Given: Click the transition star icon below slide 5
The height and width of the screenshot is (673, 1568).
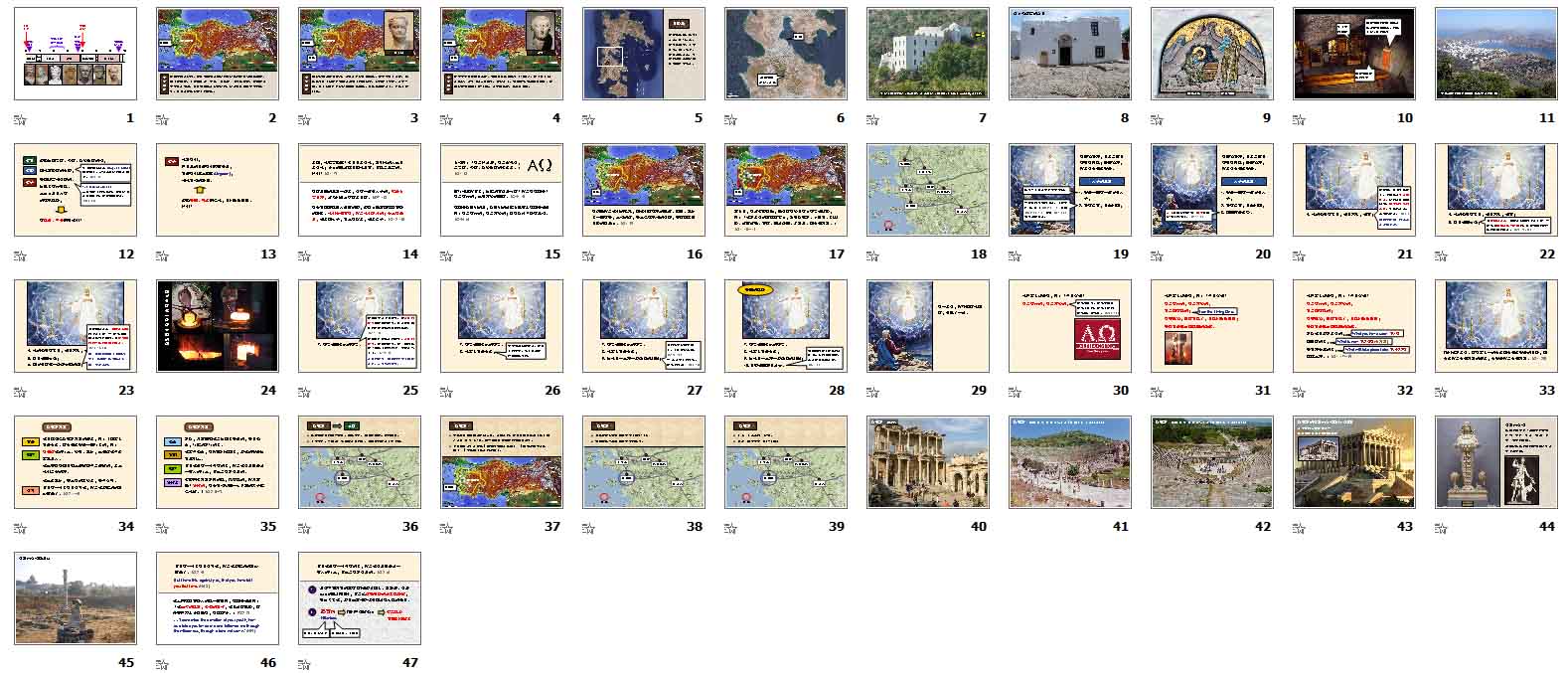Looking at the screenshot, I should click(x=588, y=119).
